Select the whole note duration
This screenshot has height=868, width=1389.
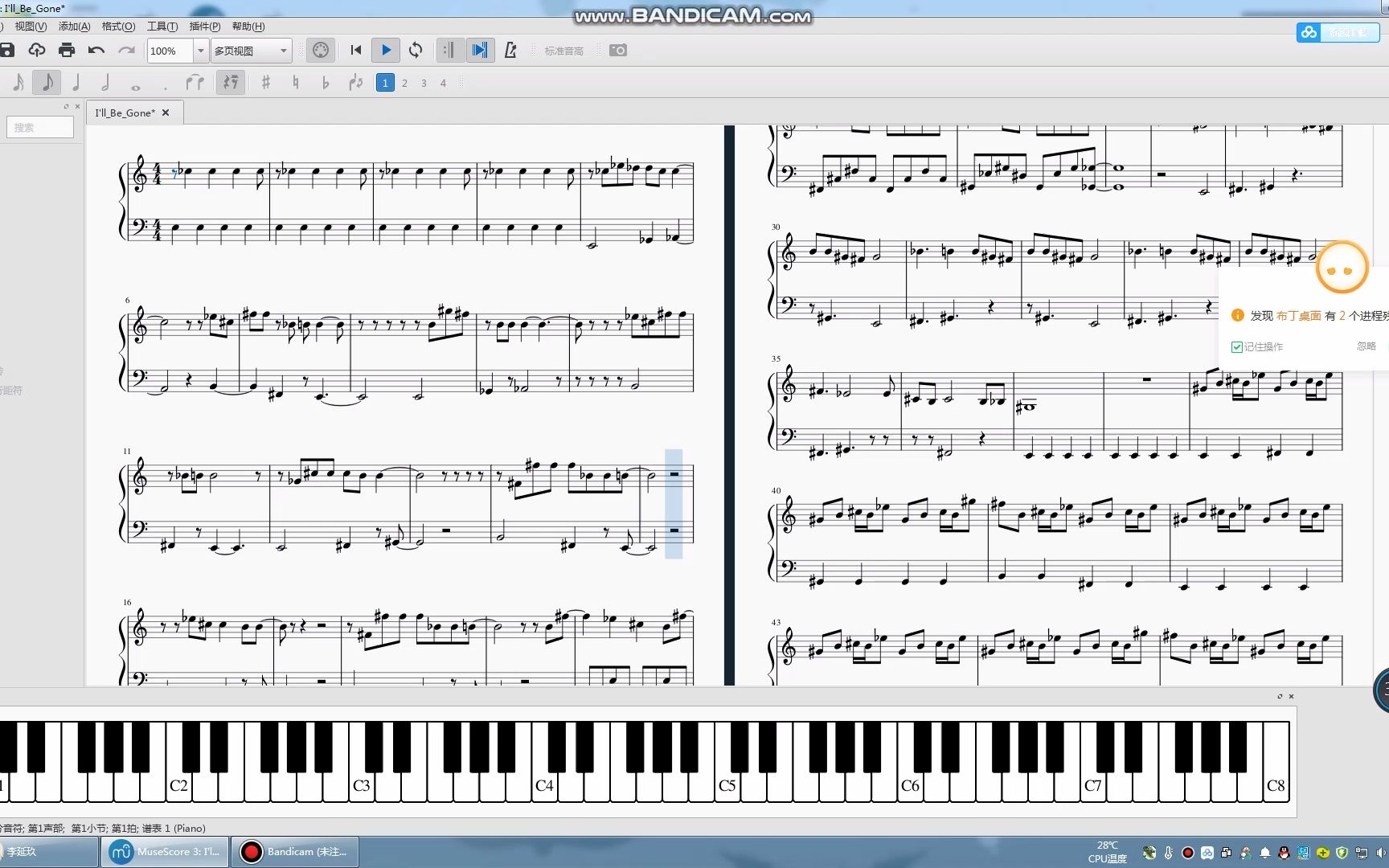pyautogui.click(x=136, y=86)
